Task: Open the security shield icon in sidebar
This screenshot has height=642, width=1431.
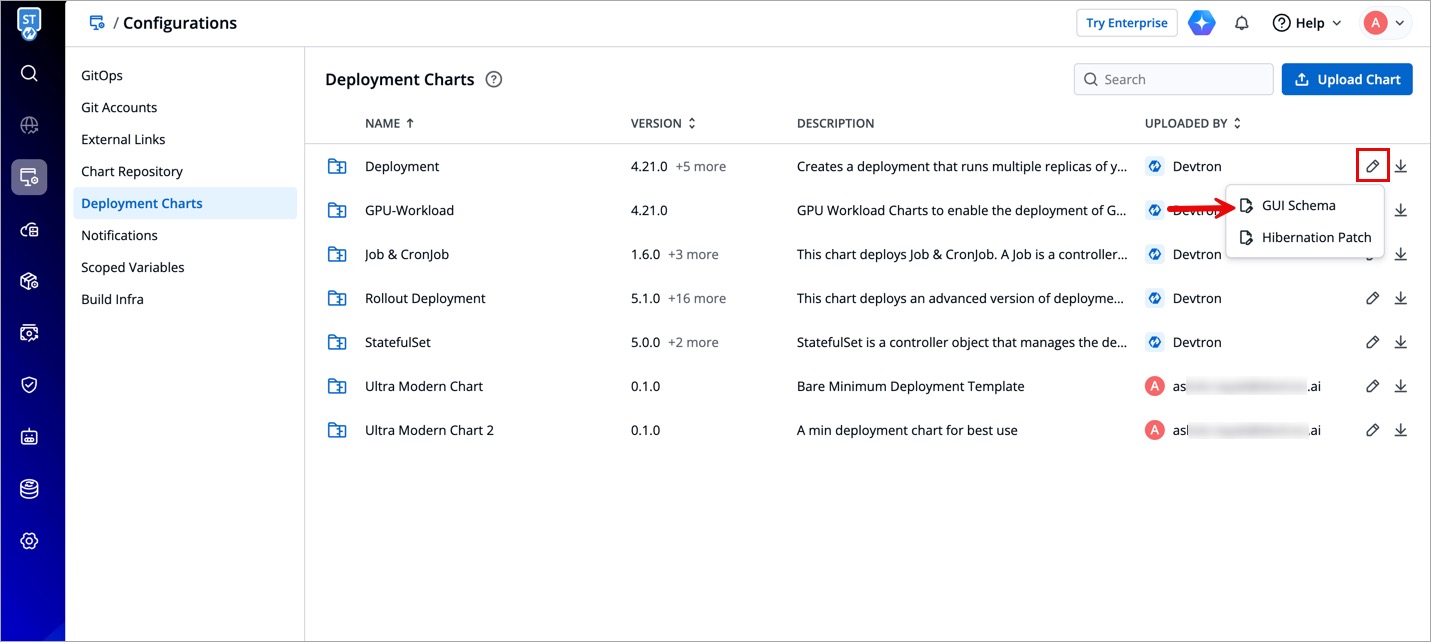Action: click(x=29, y=385)
